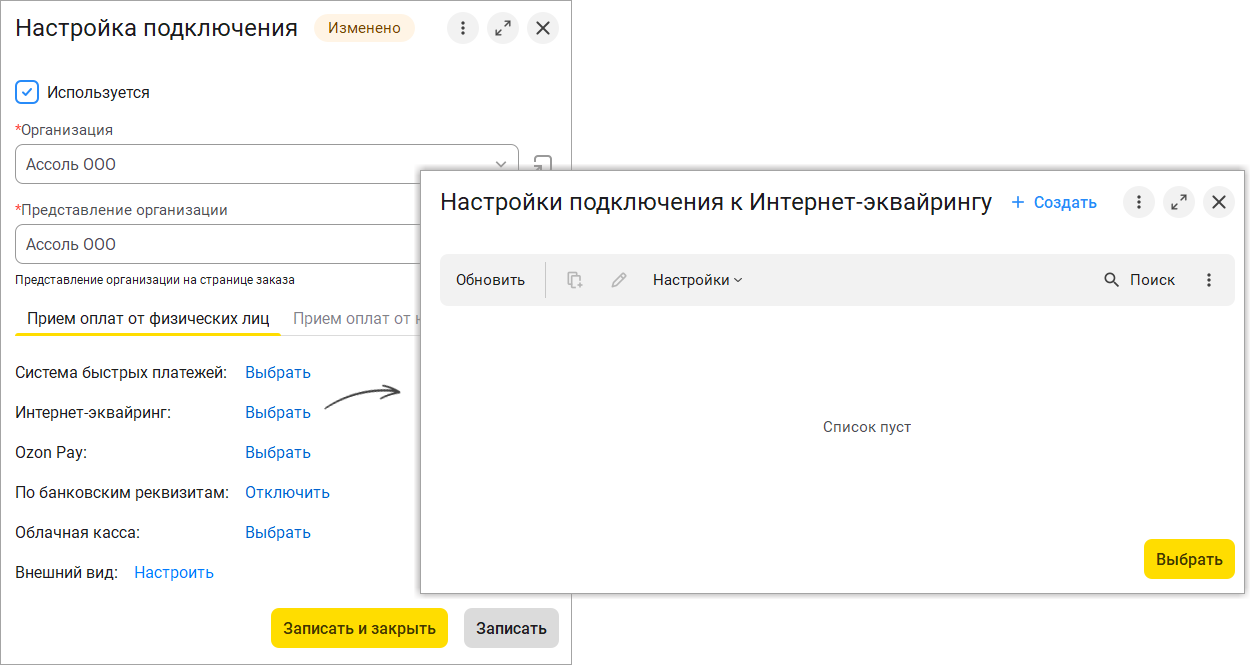Click the yellow Выбрать button
This screenshot has height=665, width=1251.
pyautogui.click(x=1189, y=559)
